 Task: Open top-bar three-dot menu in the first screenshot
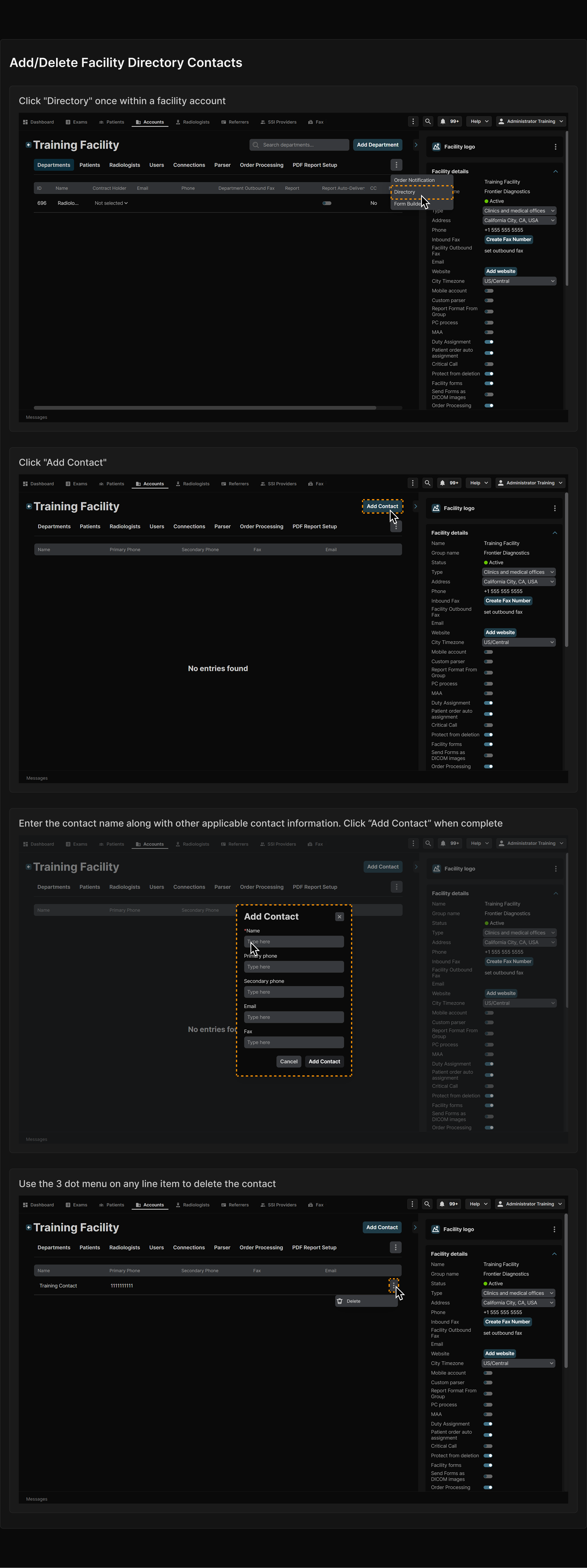[x=413, y=122]
